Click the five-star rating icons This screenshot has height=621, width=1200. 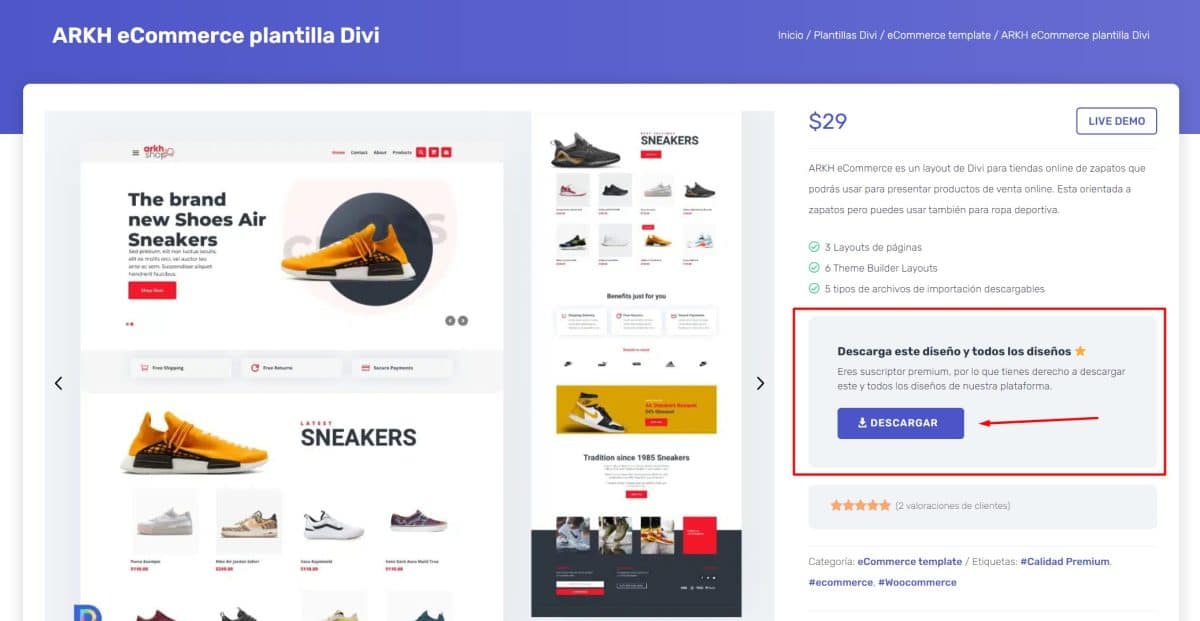click(x=860, y=505)
